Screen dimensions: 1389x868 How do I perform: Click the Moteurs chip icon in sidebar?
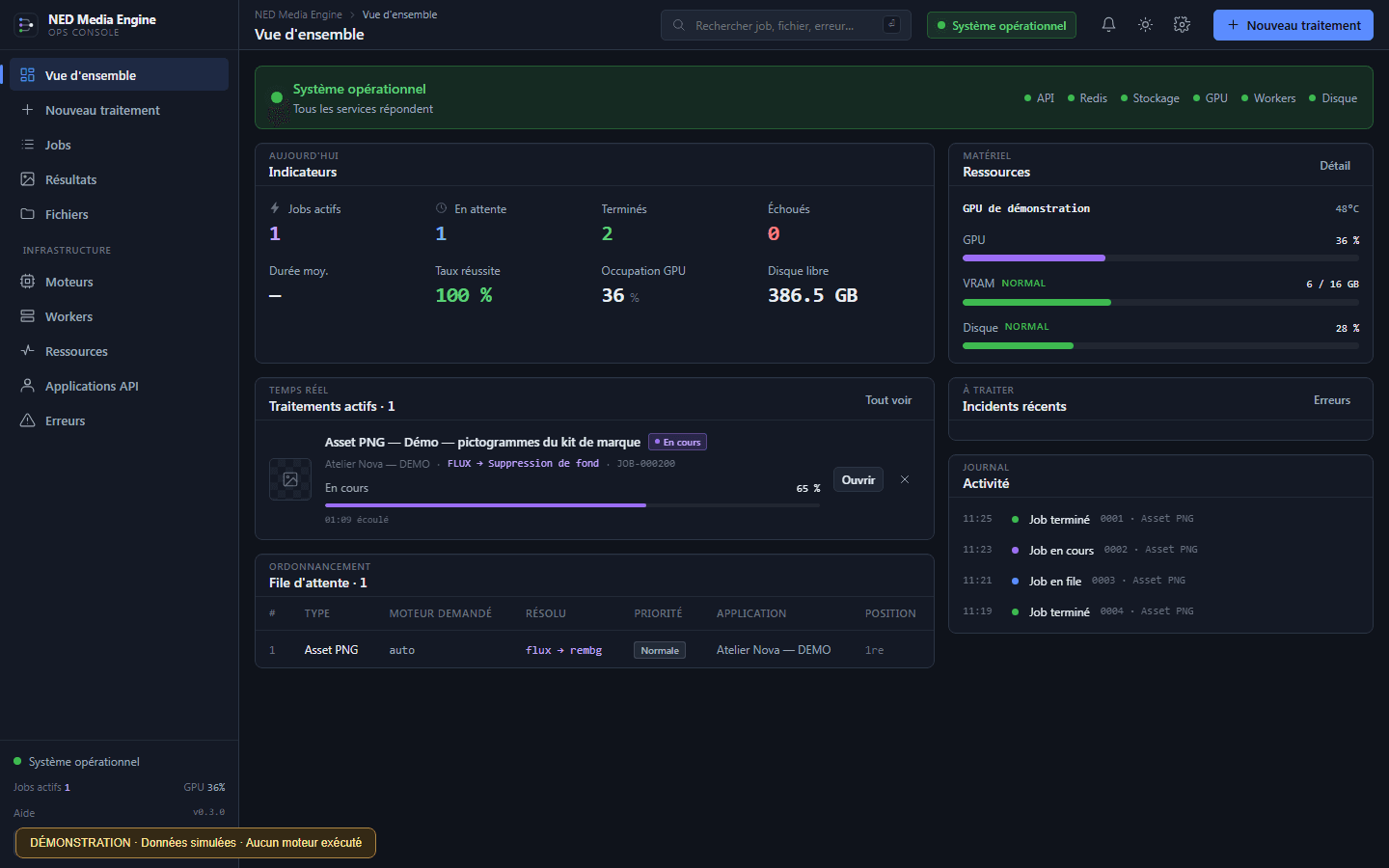(x=28, y=282)
